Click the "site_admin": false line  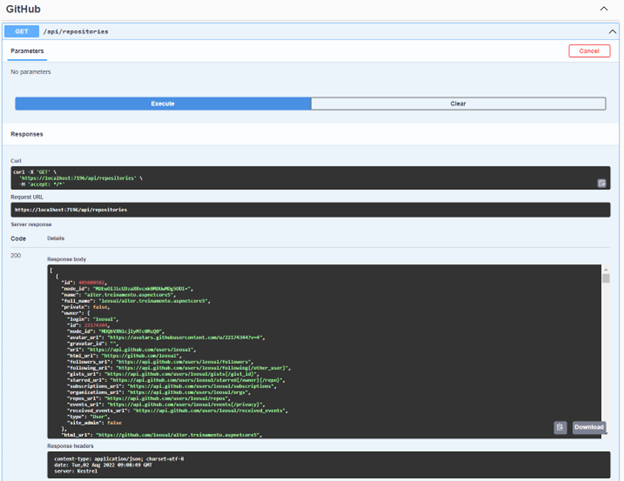pos(94,423)
